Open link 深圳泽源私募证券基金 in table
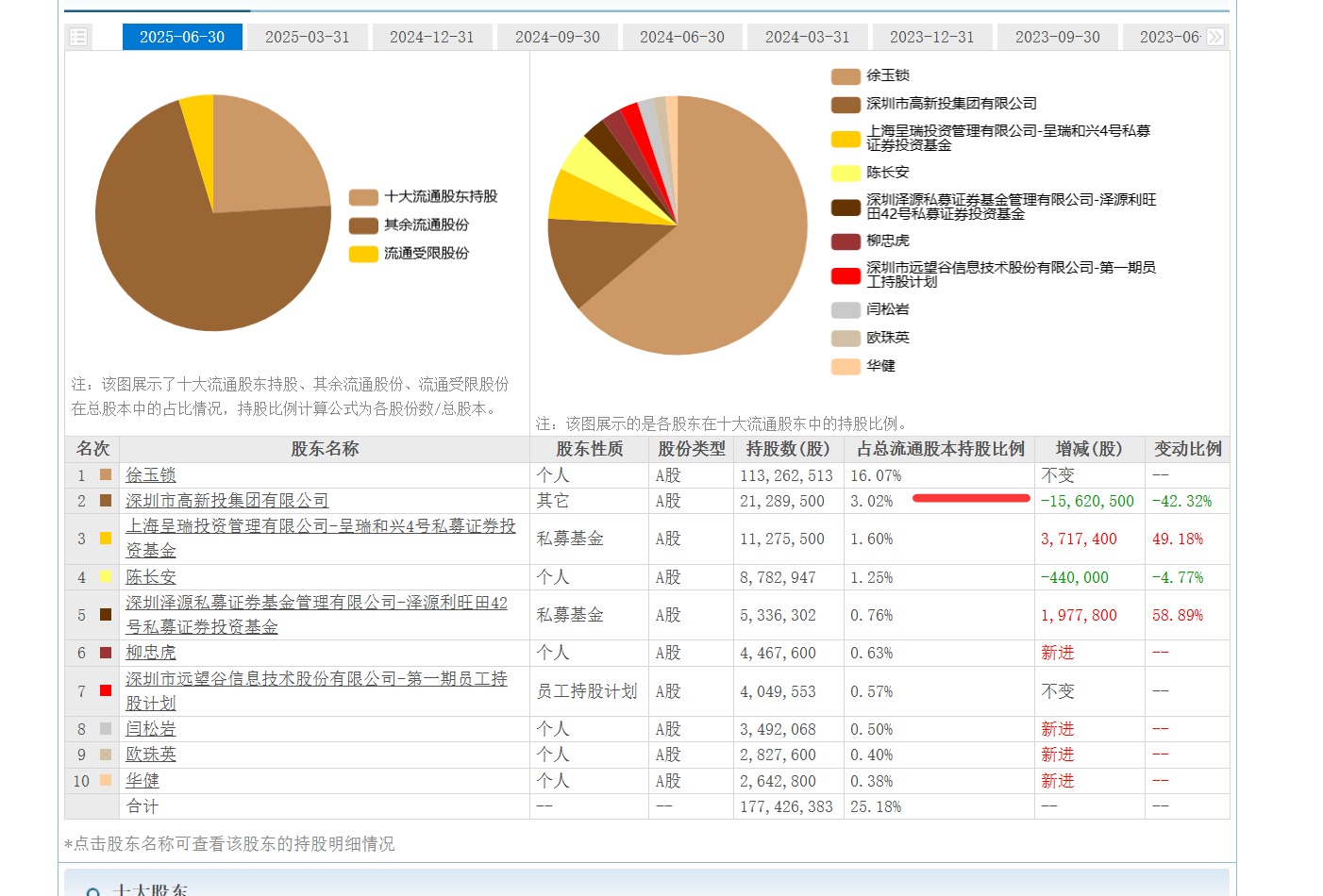This screenshot has width=1323, height=896. click(x=317, y=615)
